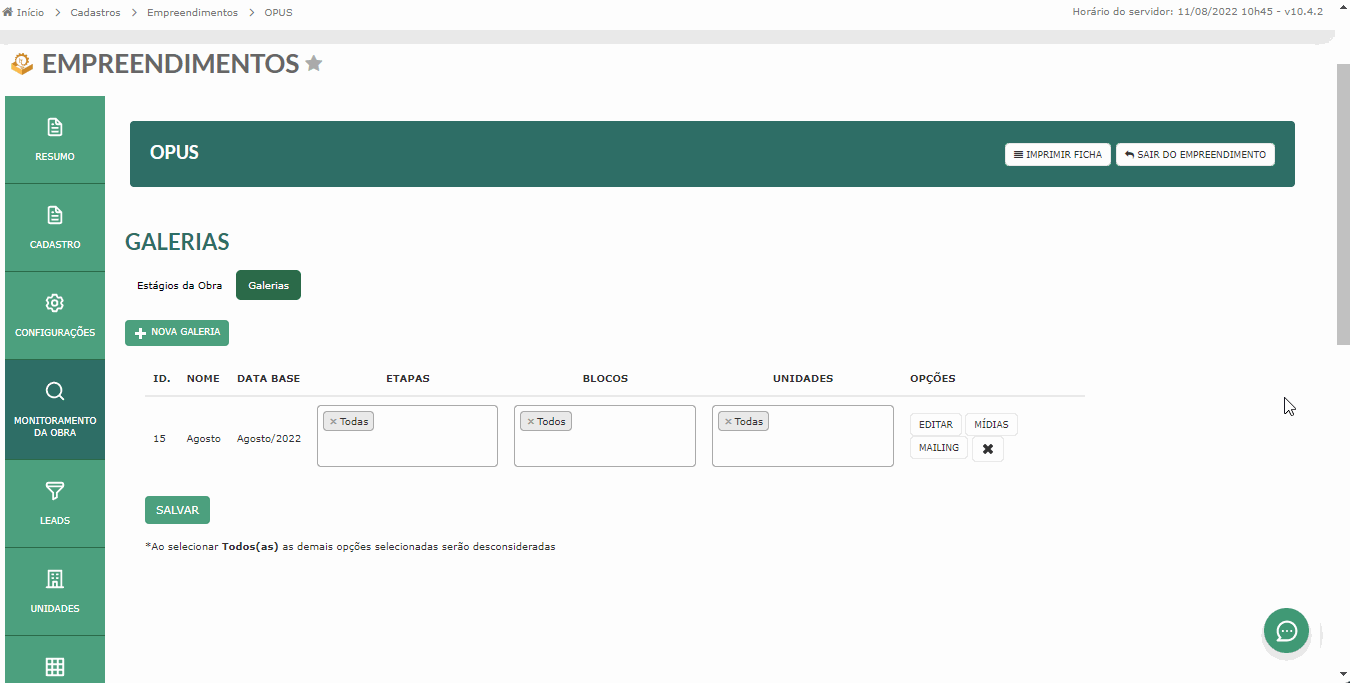Click the ID. column header
Image resolution: width=1350 pixels, height=683 pixels.
[x=162, y=379]
